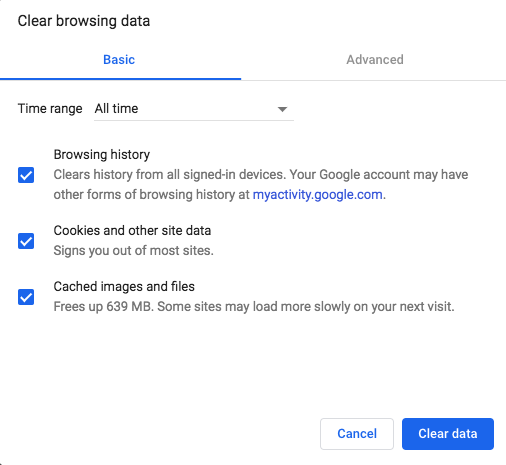Switch to the Basic tab
Viewport: 506px width, 465px height.
tap(119, 60)
